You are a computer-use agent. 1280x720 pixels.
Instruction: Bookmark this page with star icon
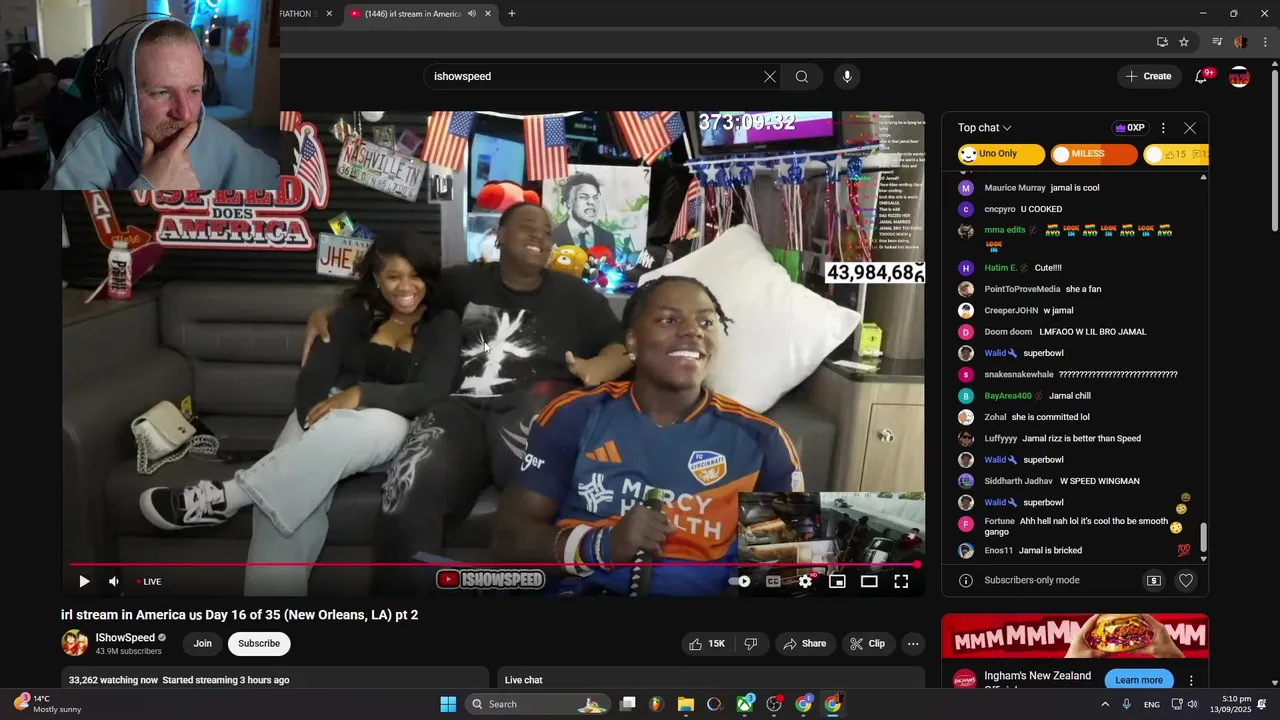(1184, 42)
